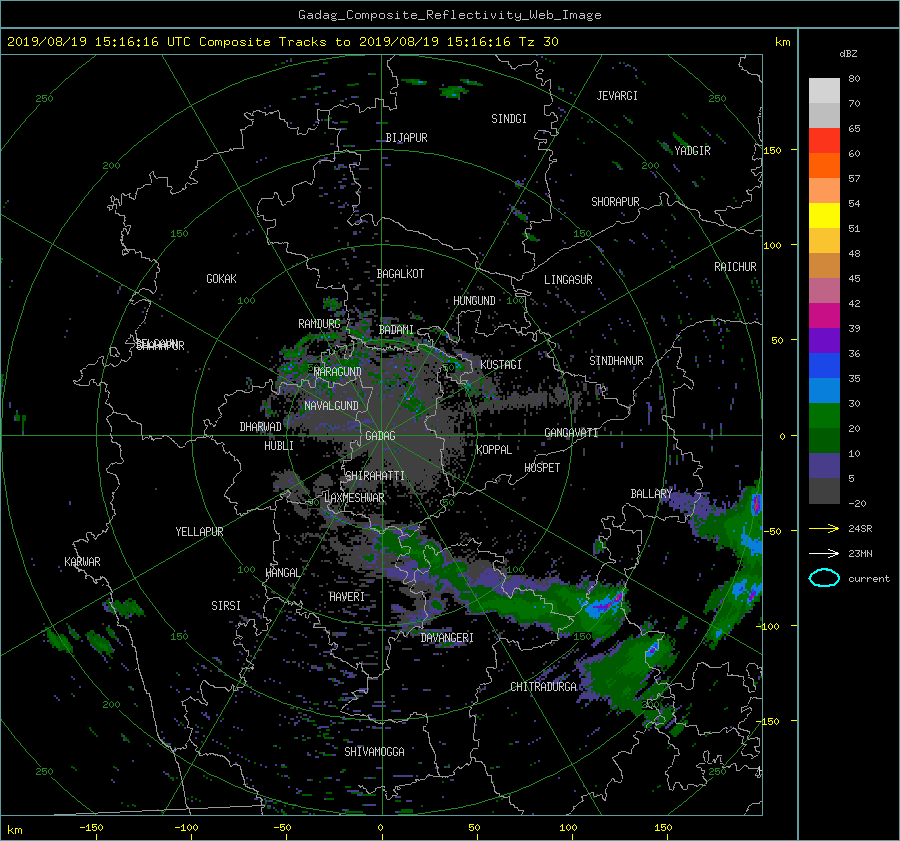Click the white 23MN arrow legend
Screen dimensions: 900x841
coord(824,553)
